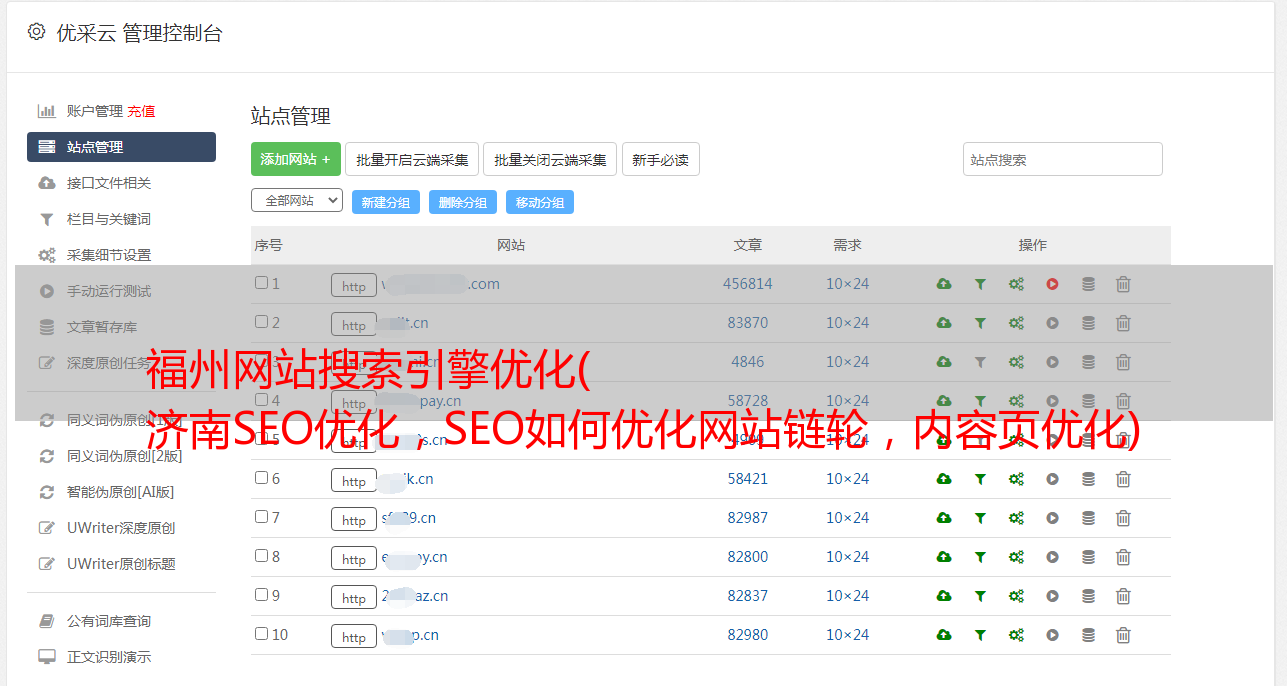The image size is (1287, 686).
Task: Click the cloud upload icon in row 6
Action: point(944,479)
